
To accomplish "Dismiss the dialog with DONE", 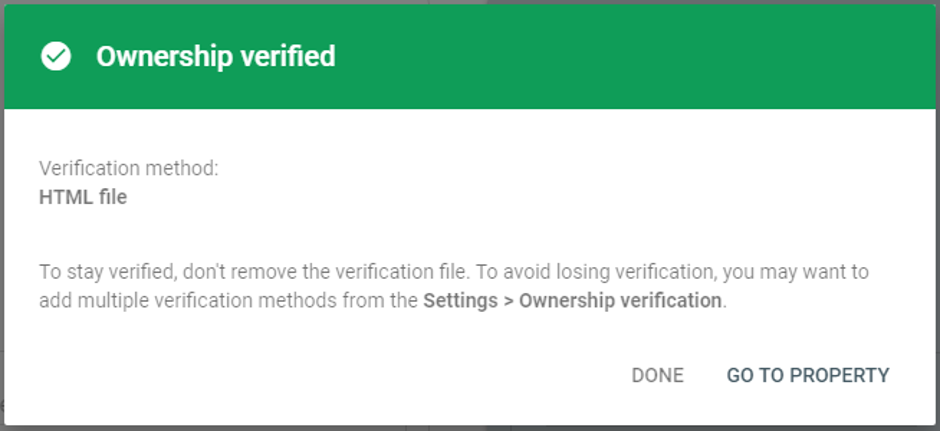I will click(x=657, y=375).
